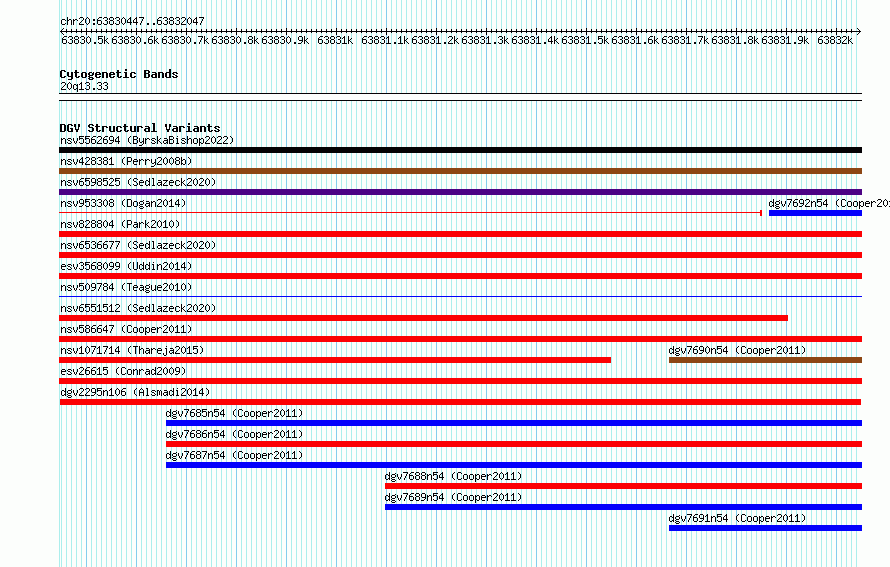890x567 pixels.
Task: Click the 63831.9k ruler tick label
Action: tap(785, 40)
